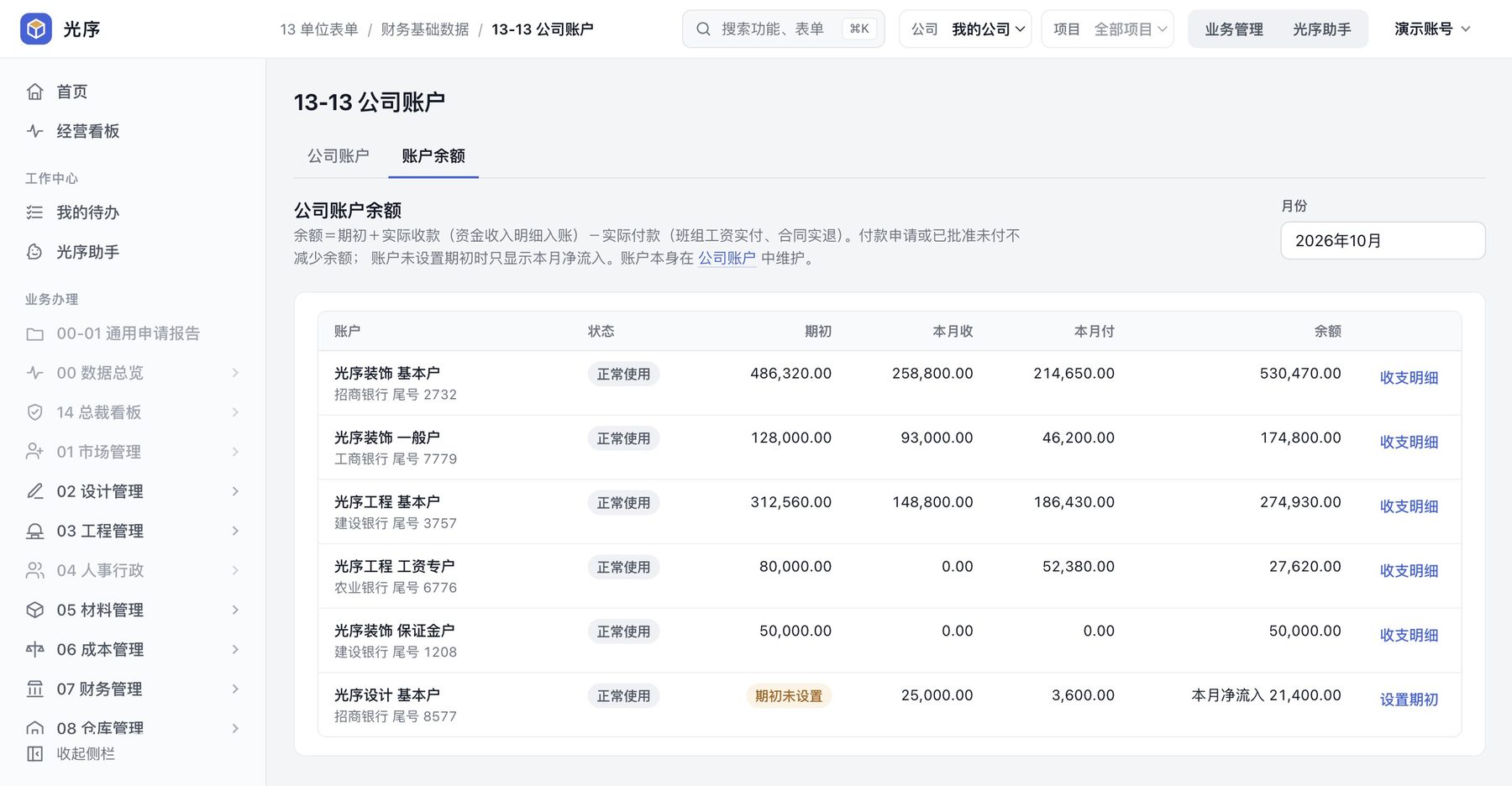The width and height of the screenshot is (1512, 786).
Task: Click the 月份 2026年10月 field
Action: (1383, 241)
